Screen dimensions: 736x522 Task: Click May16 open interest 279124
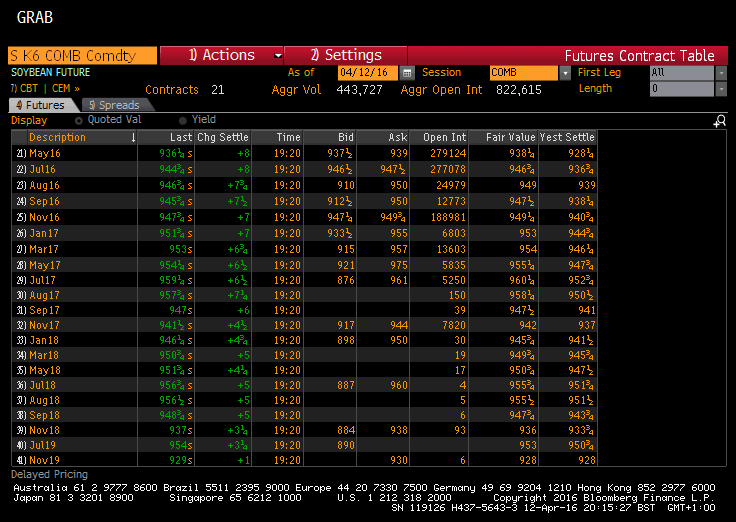448,154
